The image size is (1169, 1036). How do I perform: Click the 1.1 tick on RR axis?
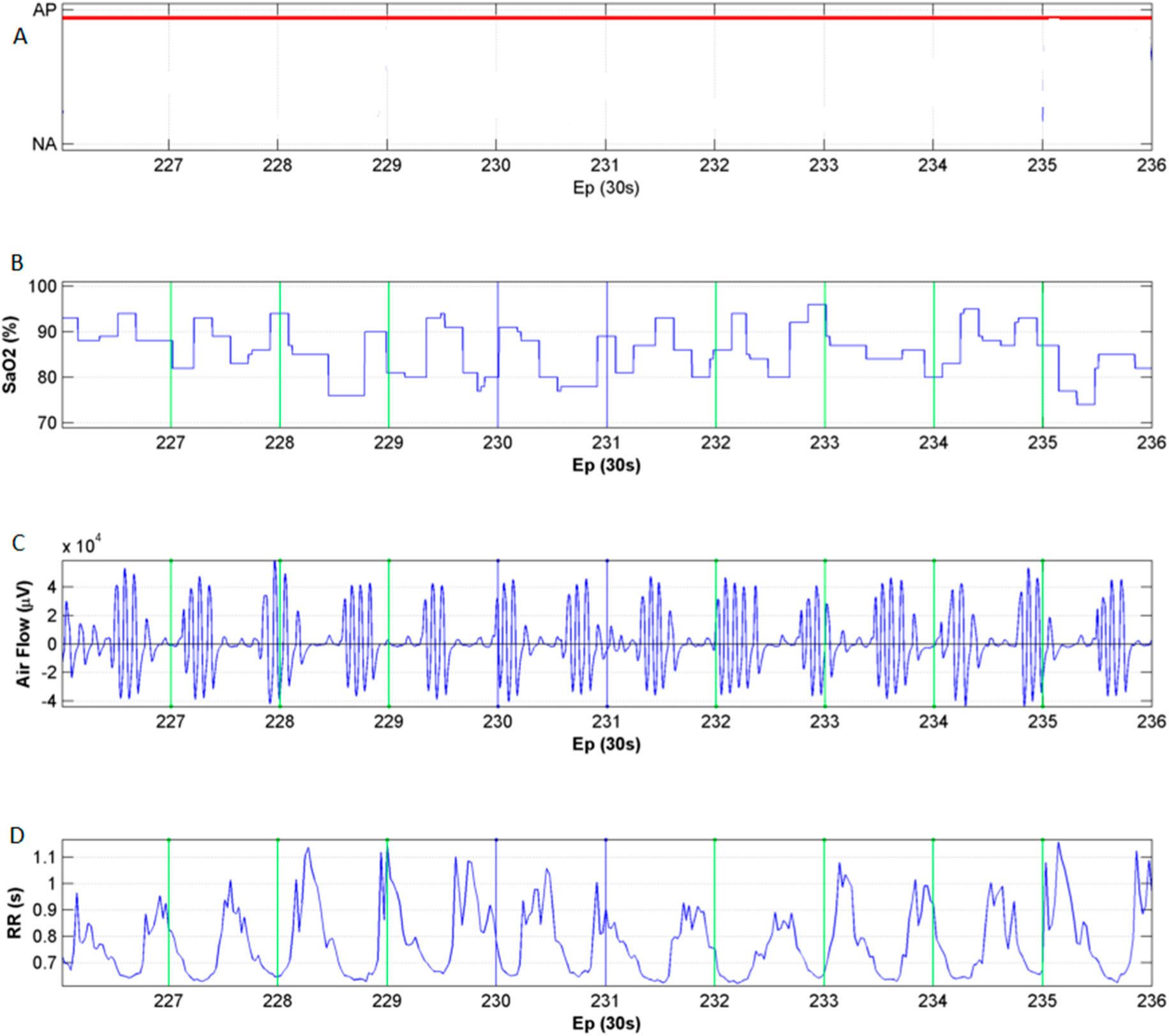click(x=45, y=857)
